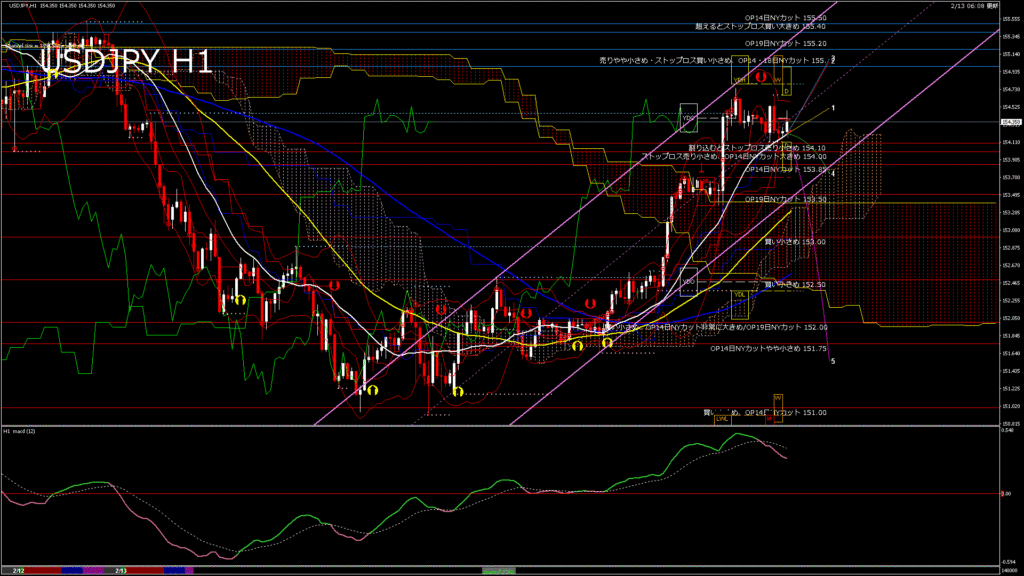
Task: Select the OP19日NYカット 155.20 line label
Action: (x=785, y=44)
